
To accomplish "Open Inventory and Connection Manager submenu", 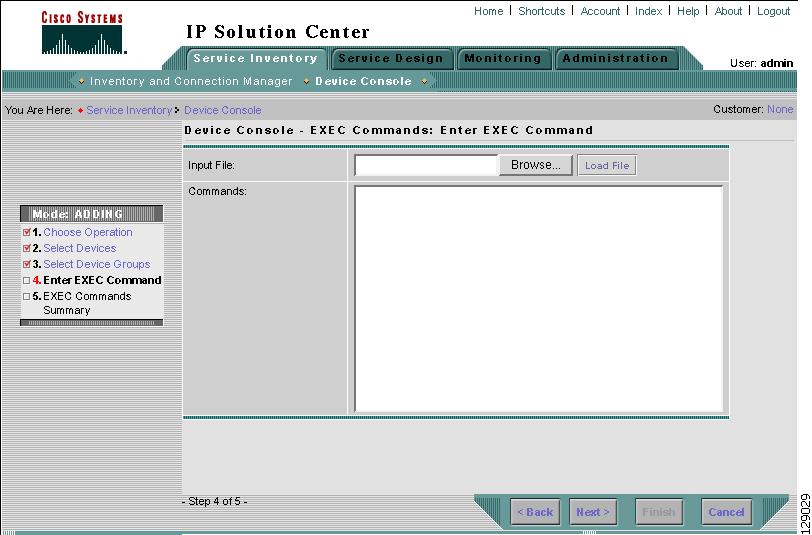I will tap(191, 81).
